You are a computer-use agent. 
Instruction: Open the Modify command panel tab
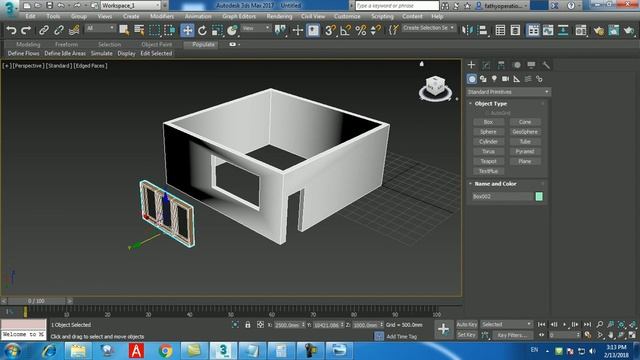(x=486, y=65)
